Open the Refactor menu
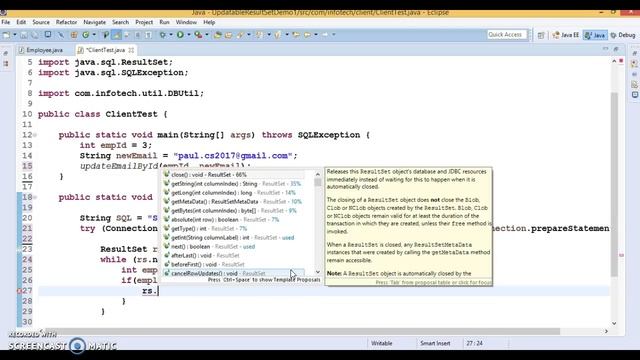The image size is (640, 360). 66,22
